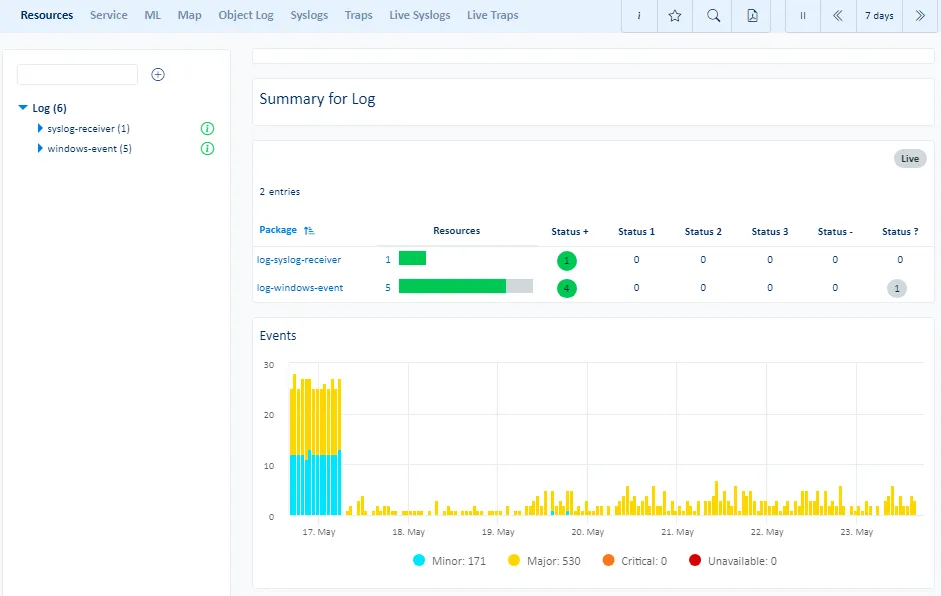This screenshot has width=941, height=596.
Task: Click the resource filter input field
Action: 78,75
